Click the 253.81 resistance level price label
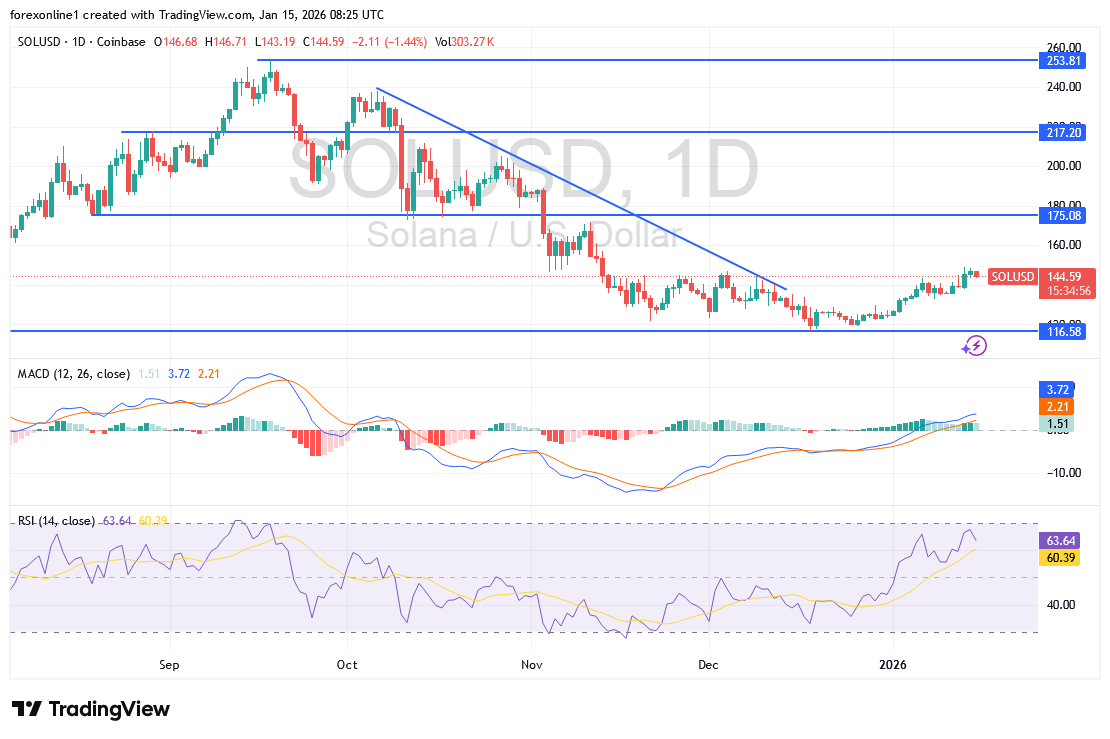The height and width of the screenshot is (739, 1110). [1062, 61]
